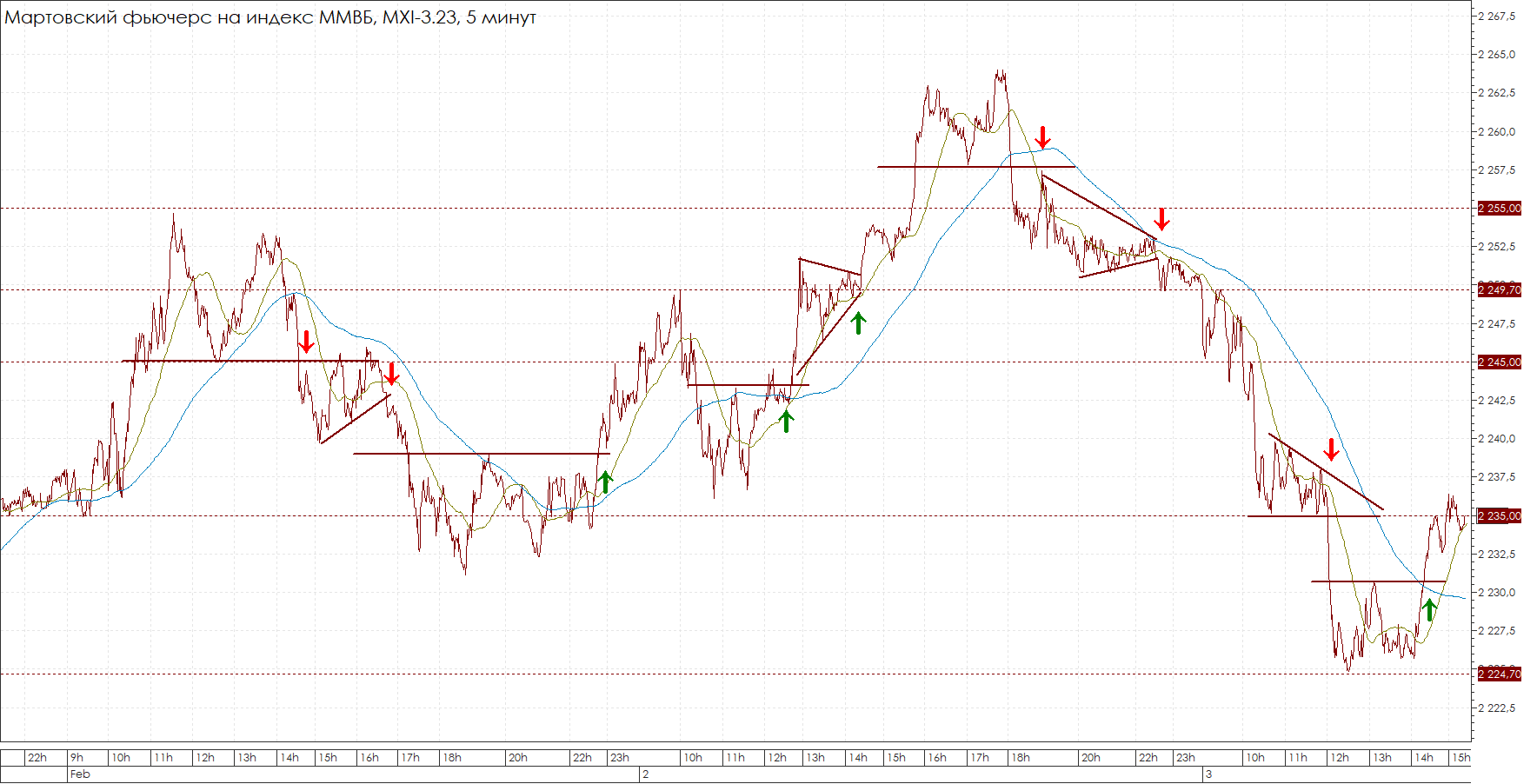Select the 2 265,0 price axis label
The width and height of the screenshot is (1537, 784).
click(1496, 54)
